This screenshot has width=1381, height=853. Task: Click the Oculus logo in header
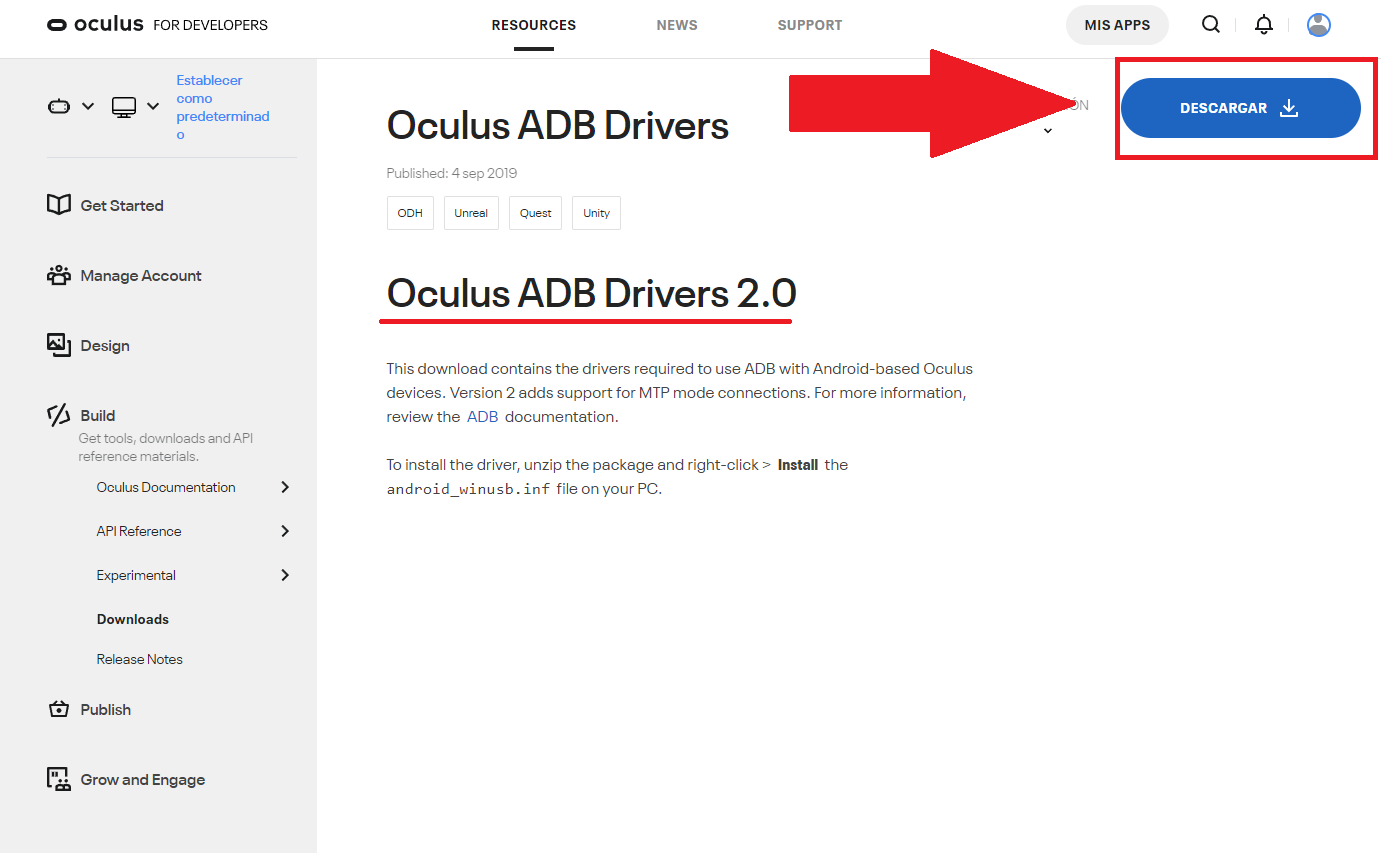coord(95,25)
